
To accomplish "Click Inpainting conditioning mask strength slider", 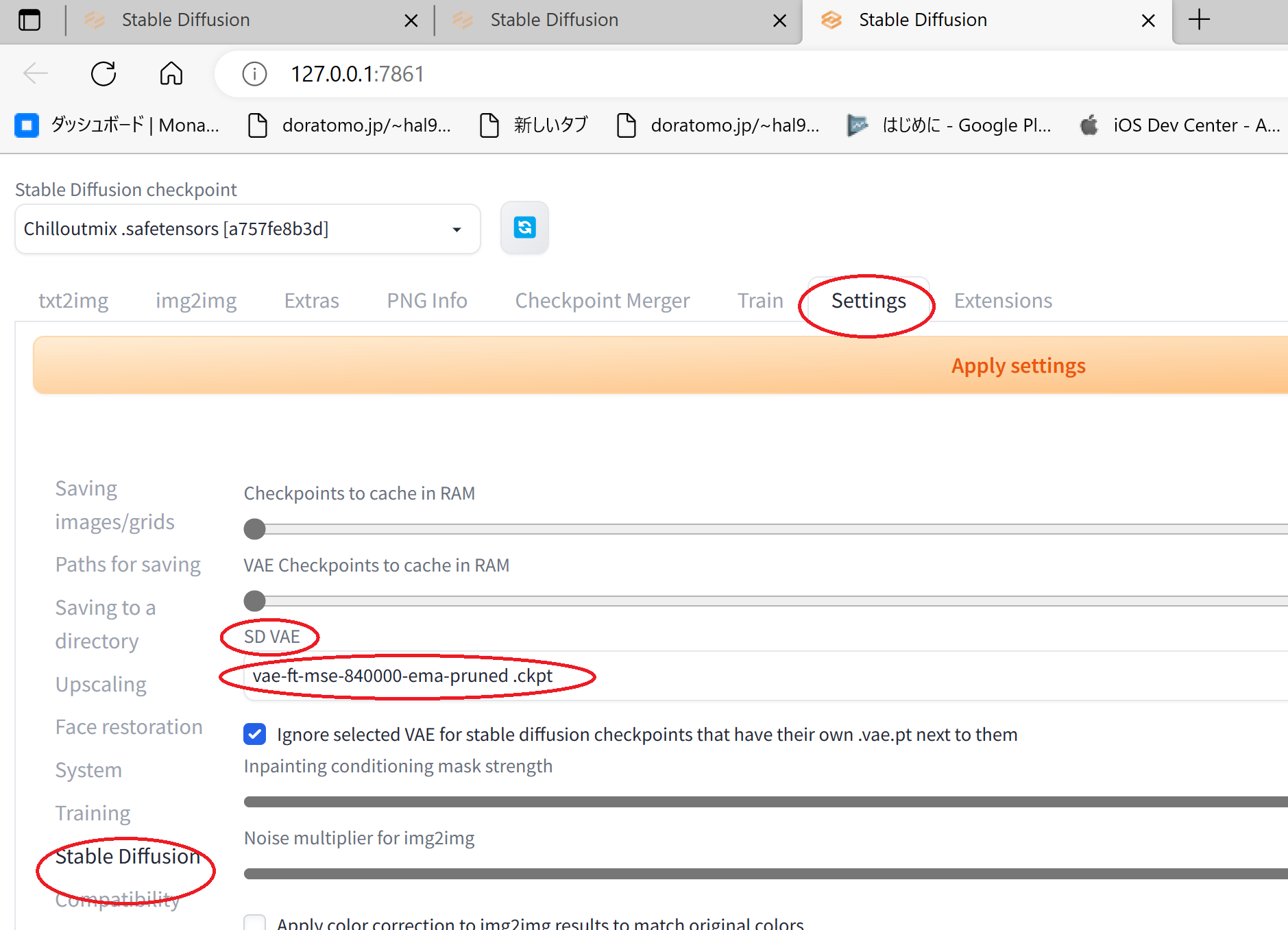I will tap(766, 802).
